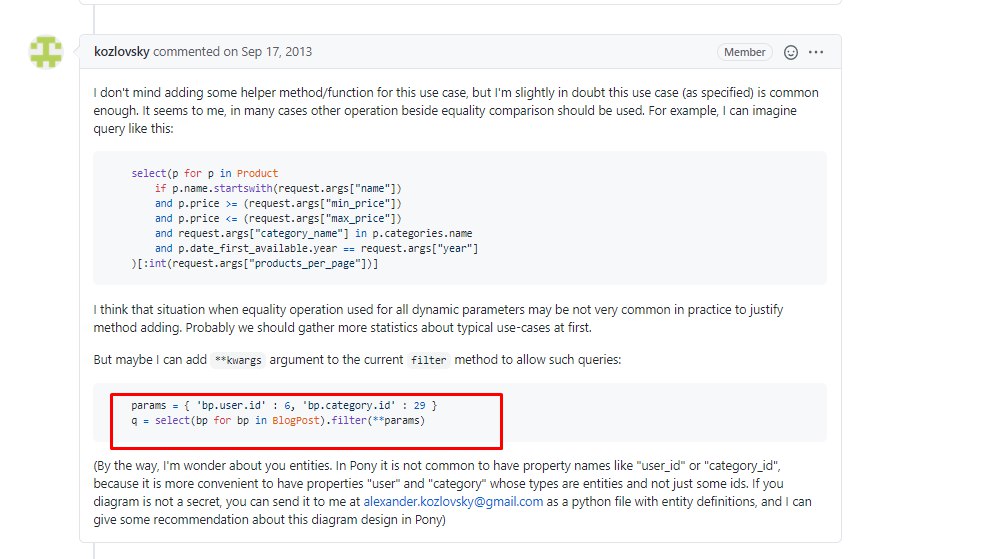Add a reaction with the smiley icon
Viewport: 987px width, 559px height.
click(x=791, y=52)
